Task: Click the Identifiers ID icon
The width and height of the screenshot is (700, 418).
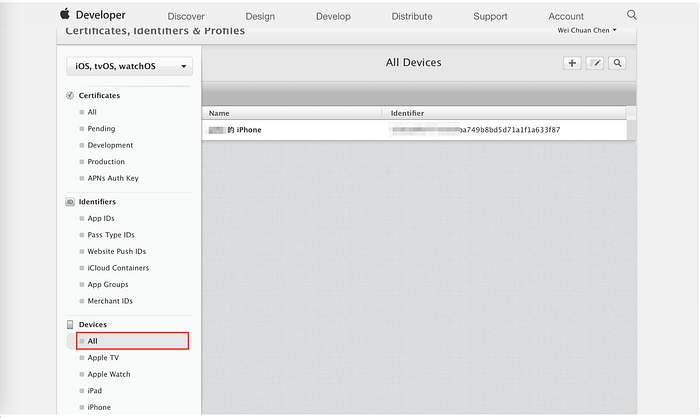Action: click(70, 202)
